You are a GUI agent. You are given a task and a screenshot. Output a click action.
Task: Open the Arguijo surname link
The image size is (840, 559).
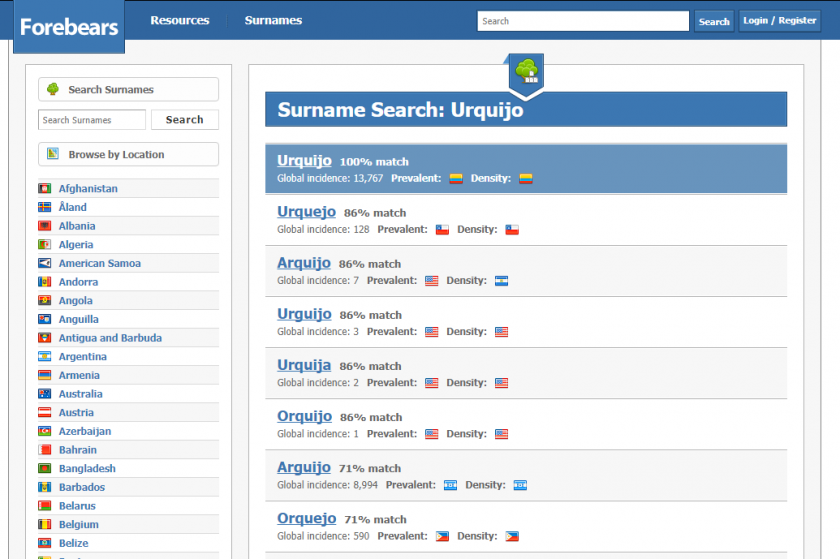point(304,467)
